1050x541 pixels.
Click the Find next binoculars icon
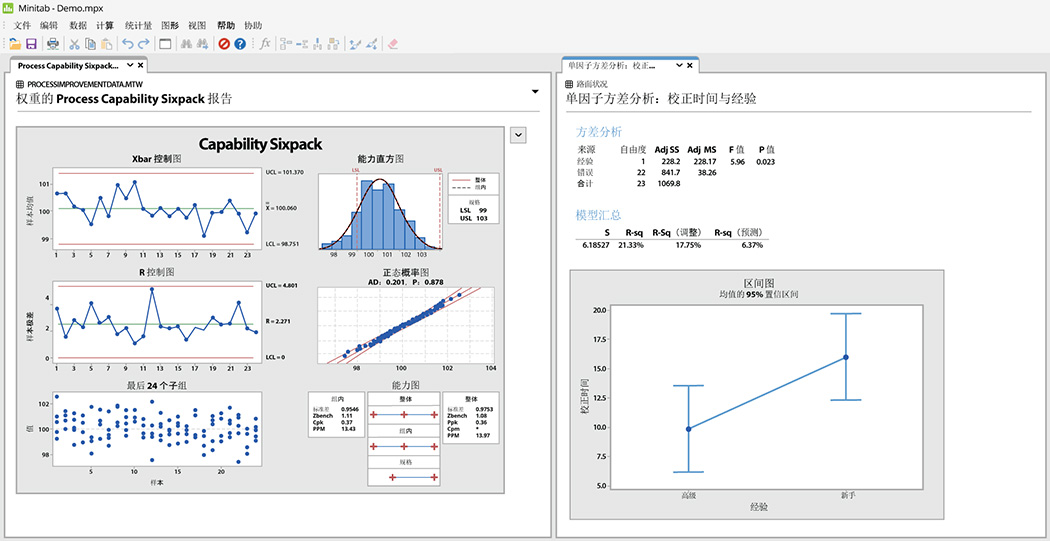pyautogui.click(x=203, y=44)
